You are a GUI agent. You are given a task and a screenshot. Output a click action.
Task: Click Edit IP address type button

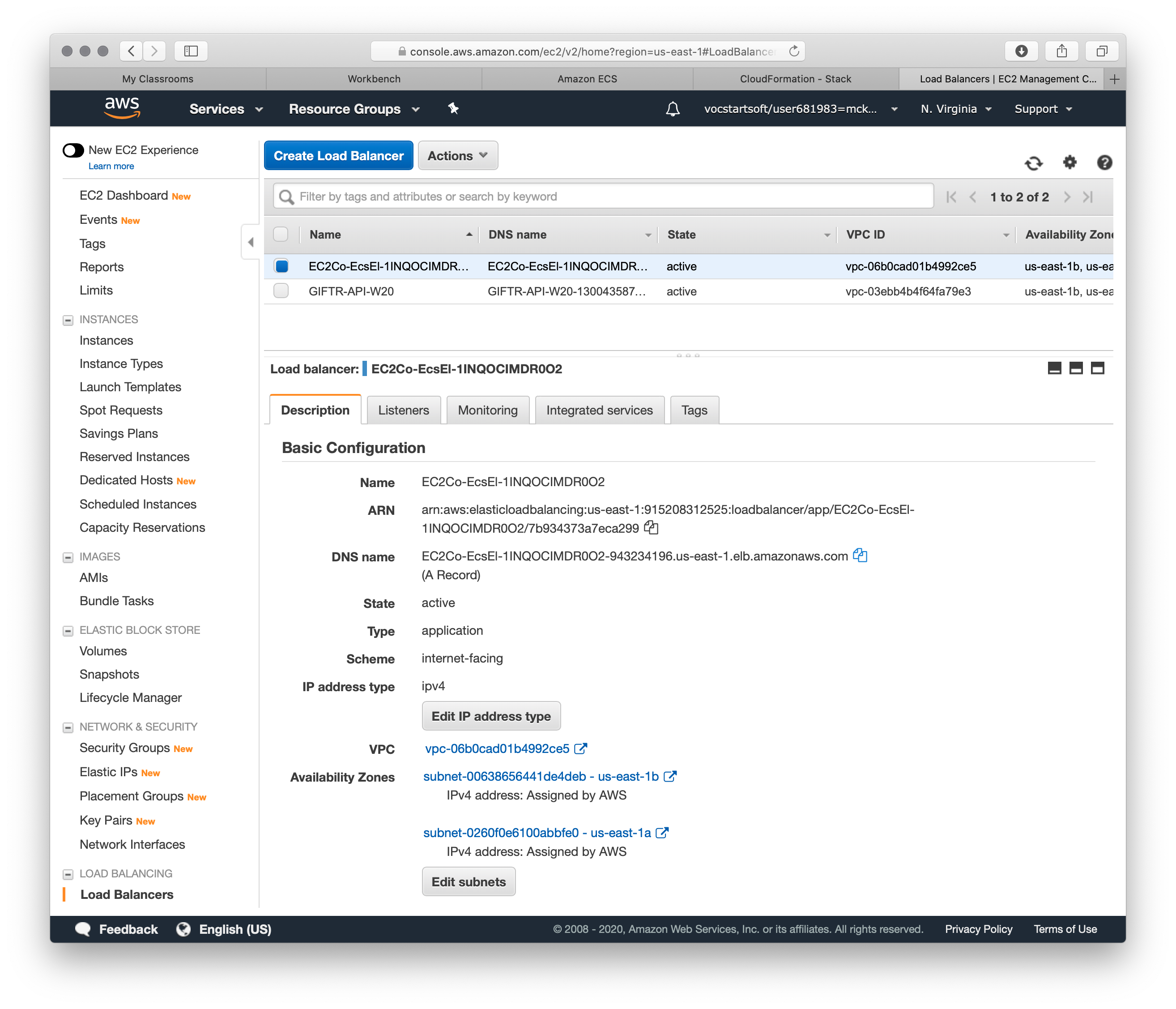(491, 716)
